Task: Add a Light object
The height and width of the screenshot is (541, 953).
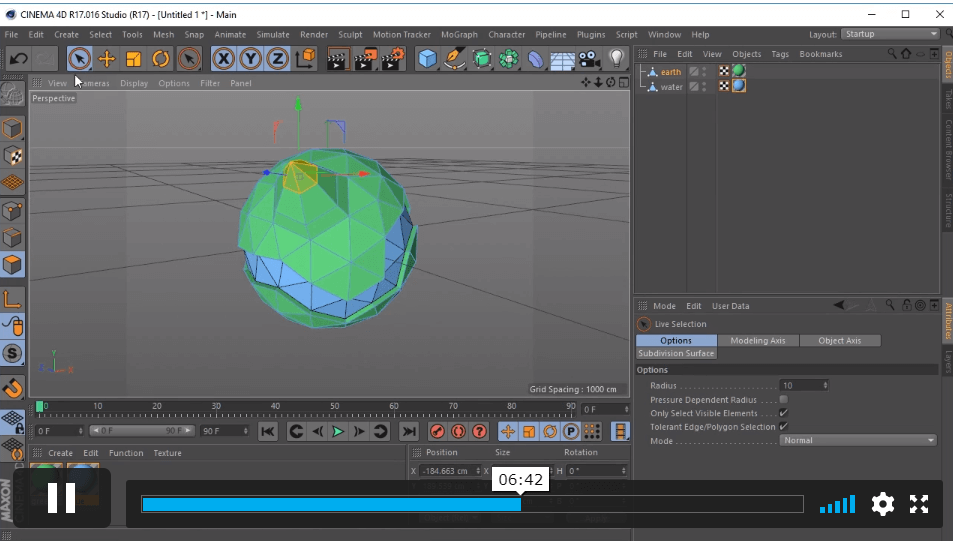Action: click(616, 59)
